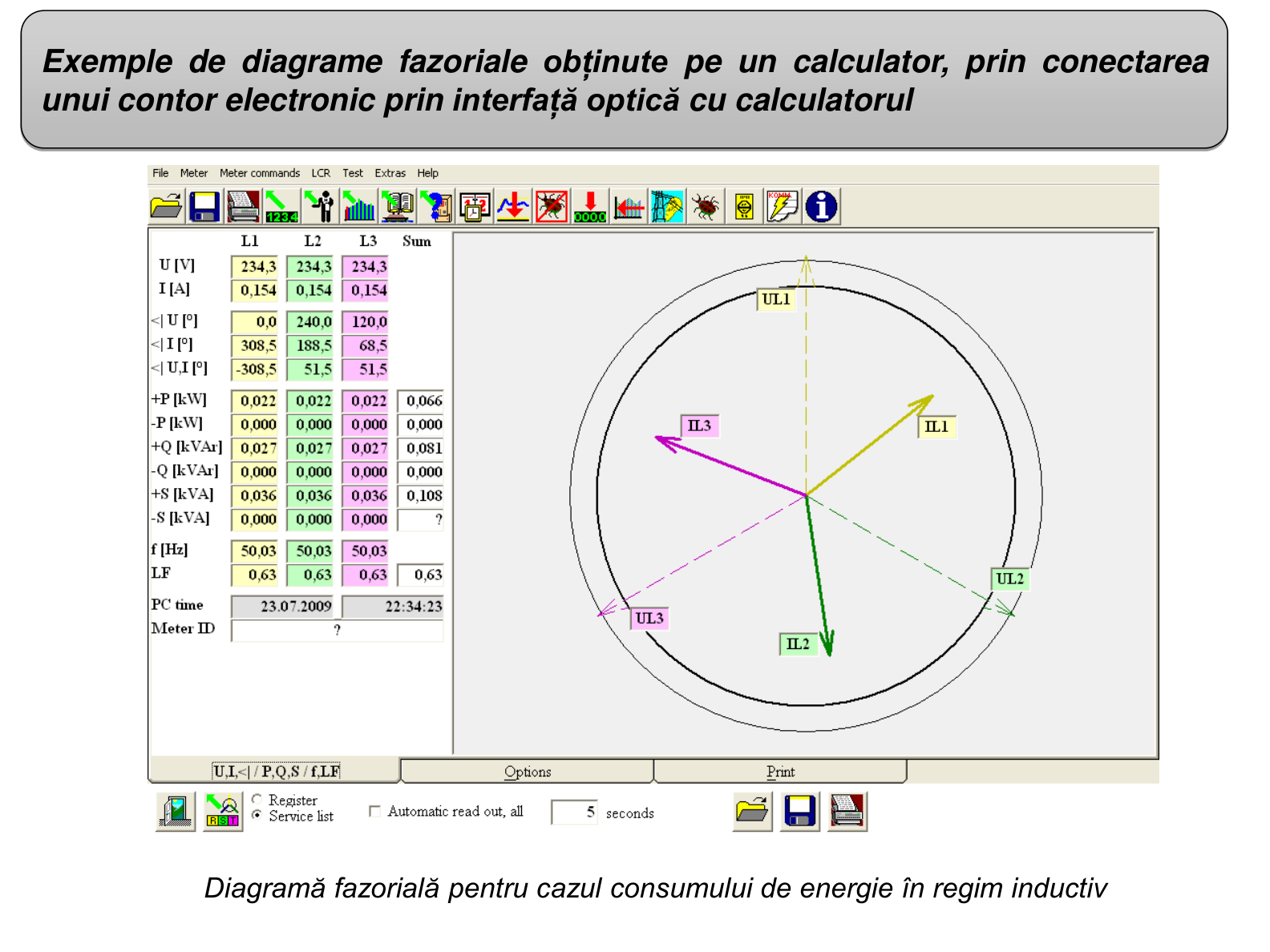Click the read logbook open-book icon
Screen dimensions: 1270x952
397,207
